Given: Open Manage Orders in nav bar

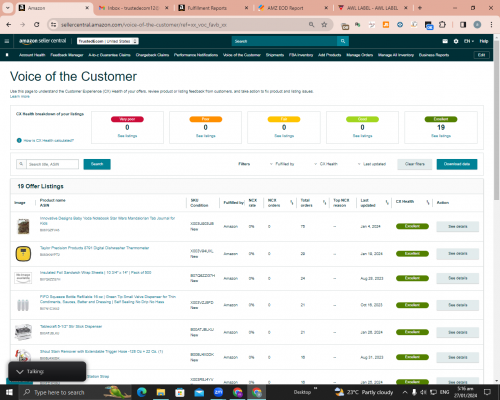Looking at the screenshot, I should click(360, 55).
